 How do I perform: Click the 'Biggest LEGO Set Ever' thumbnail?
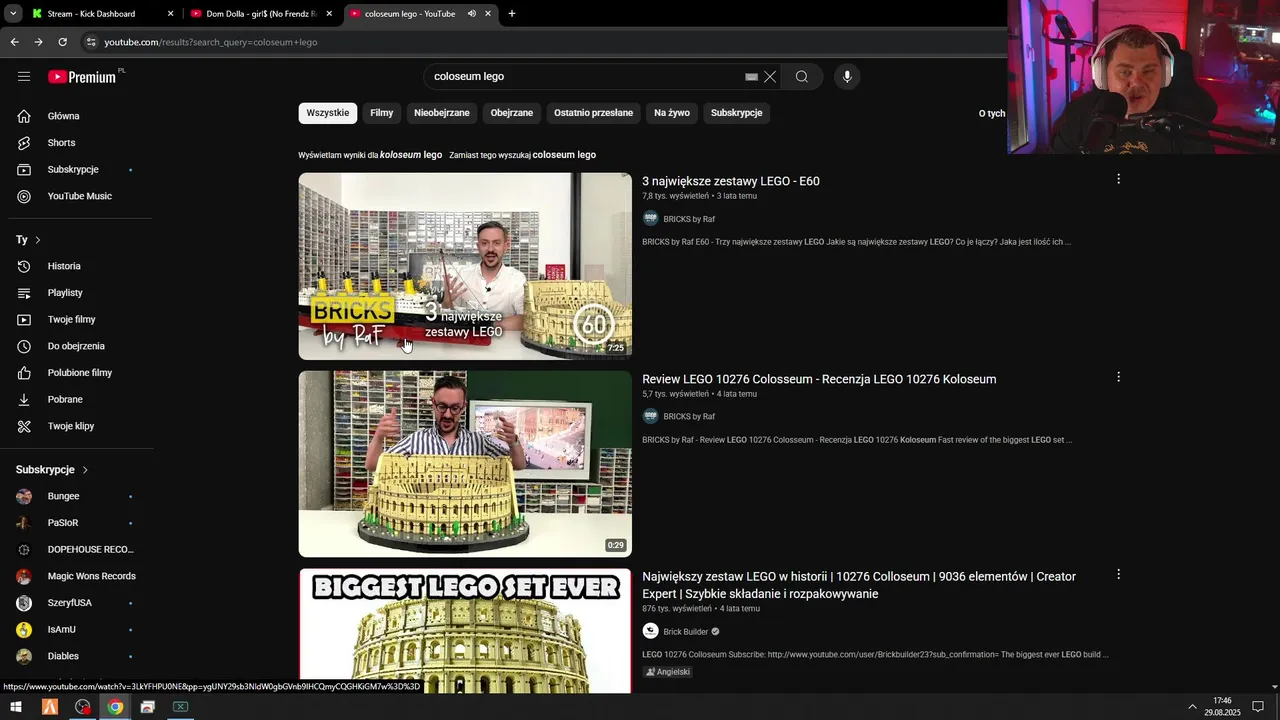tap(465, 631)
